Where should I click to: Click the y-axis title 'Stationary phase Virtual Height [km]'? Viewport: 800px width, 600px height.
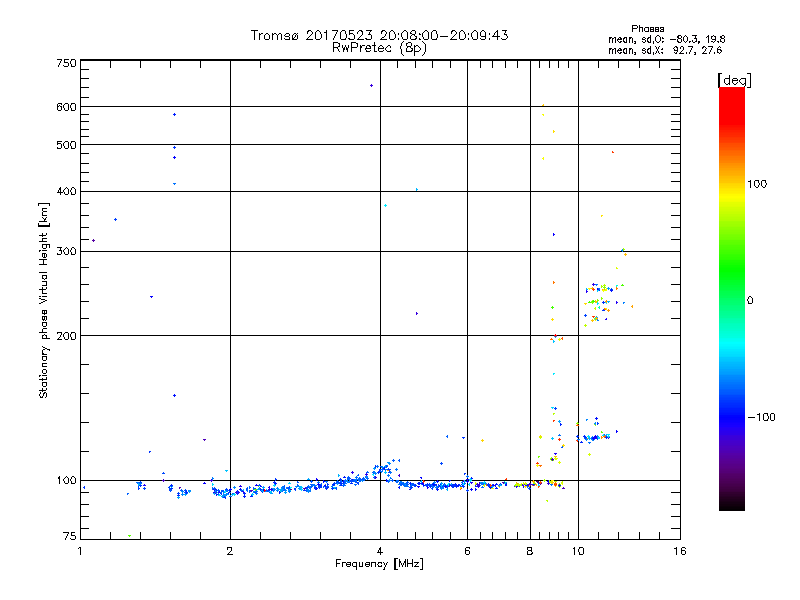coord(43,300)
